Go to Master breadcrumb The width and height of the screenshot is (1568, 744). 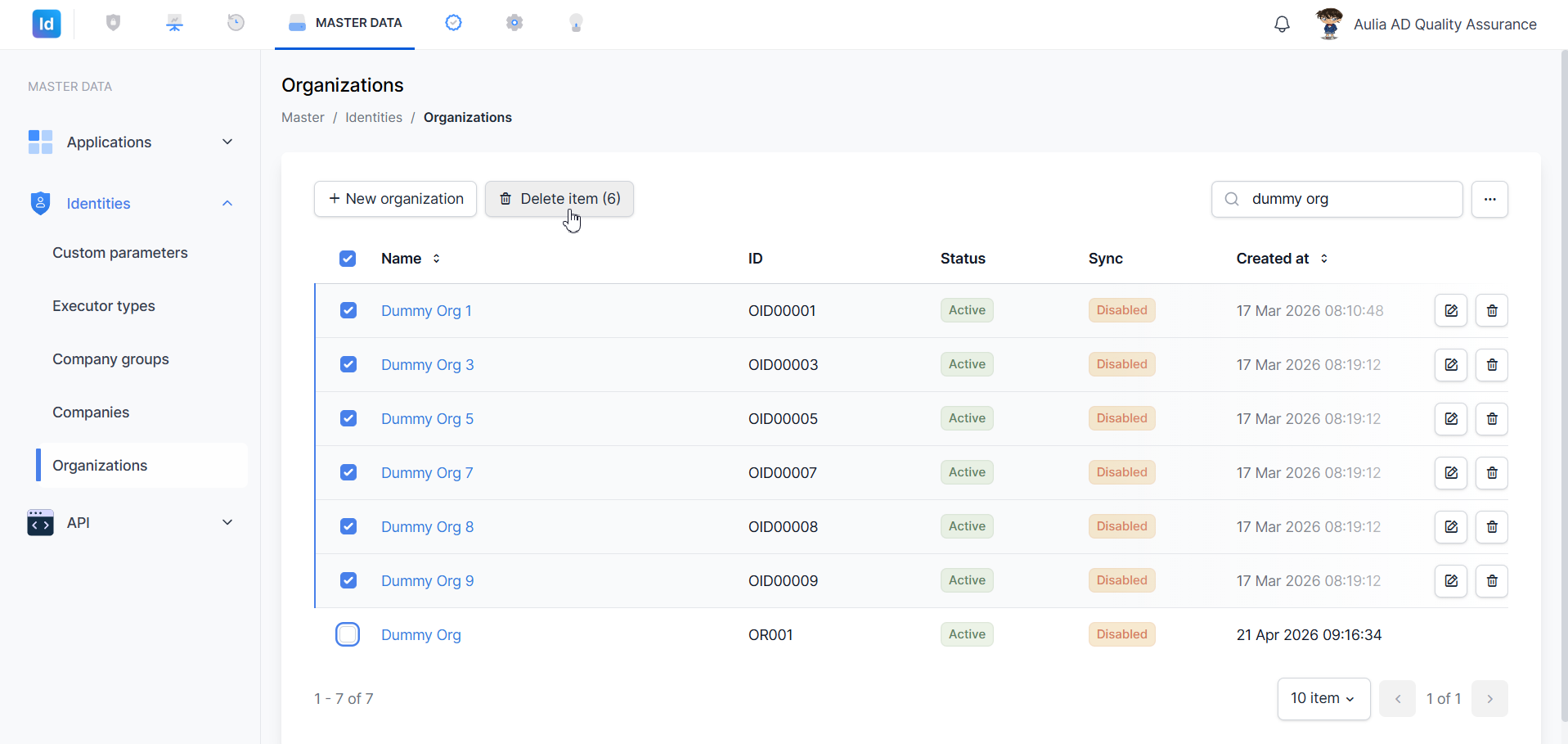[303, 118]
